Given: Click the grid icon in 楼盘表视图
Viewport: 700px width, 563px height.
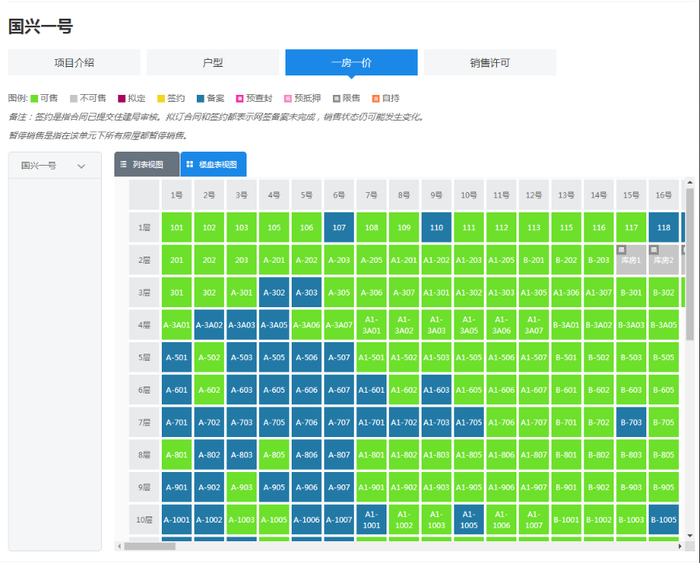Looking at the screenshot, I should [190, 164].
